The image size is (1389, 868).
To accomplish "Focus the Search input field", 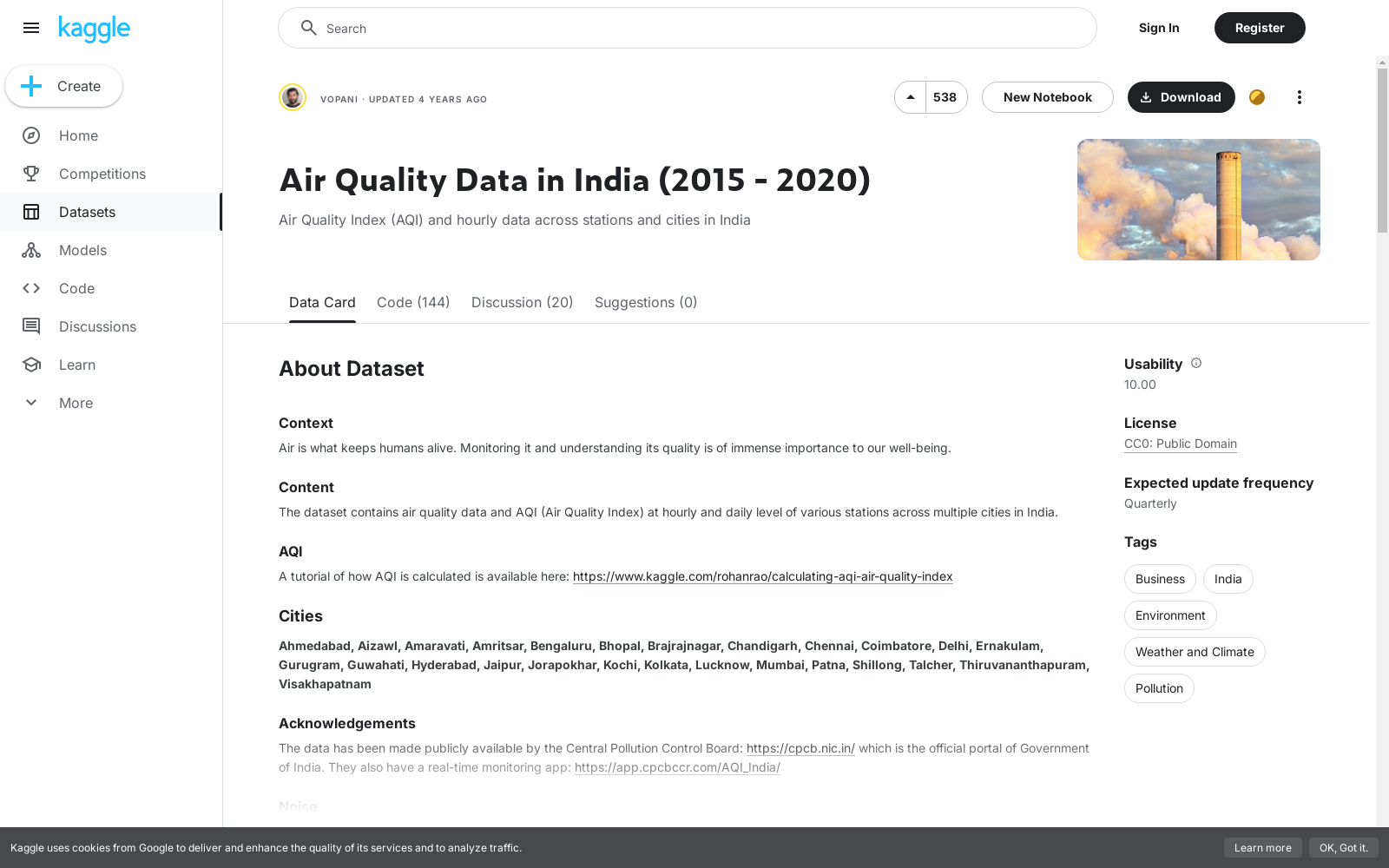I will (687, 28).
